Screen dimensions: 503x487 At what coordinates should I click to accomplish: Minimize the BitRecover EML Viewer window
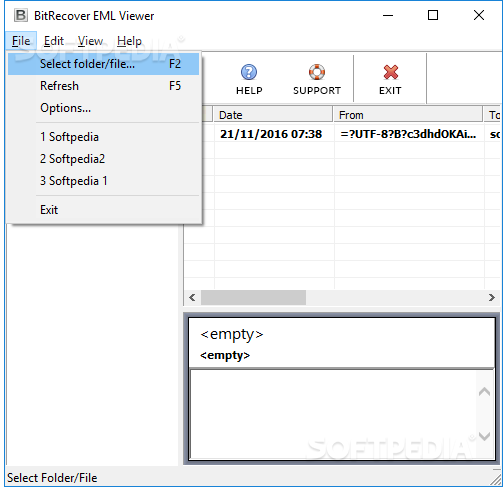[388, 15]
